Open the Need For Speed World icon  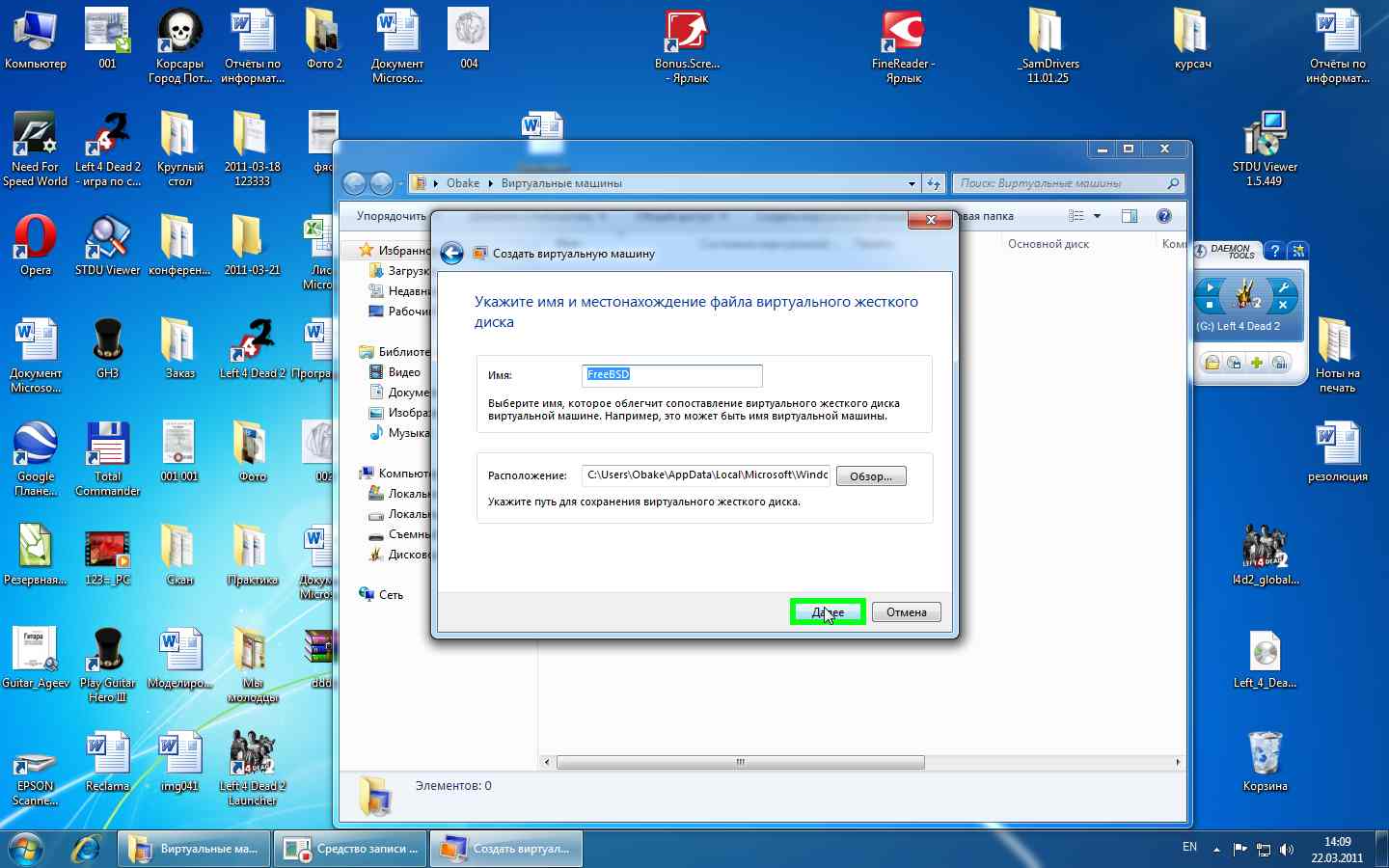[36, 149]
